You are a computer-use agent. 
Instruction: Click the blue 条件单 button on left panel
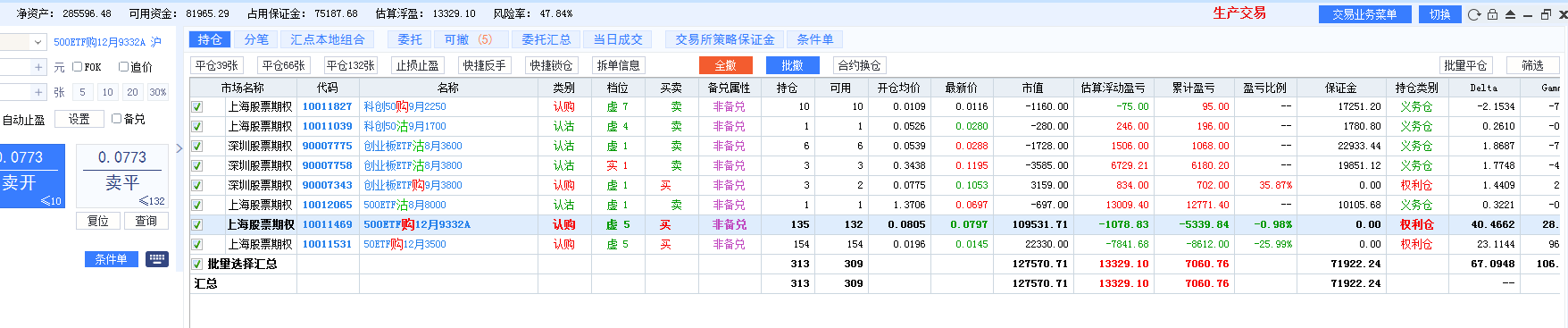click(111, 259)
